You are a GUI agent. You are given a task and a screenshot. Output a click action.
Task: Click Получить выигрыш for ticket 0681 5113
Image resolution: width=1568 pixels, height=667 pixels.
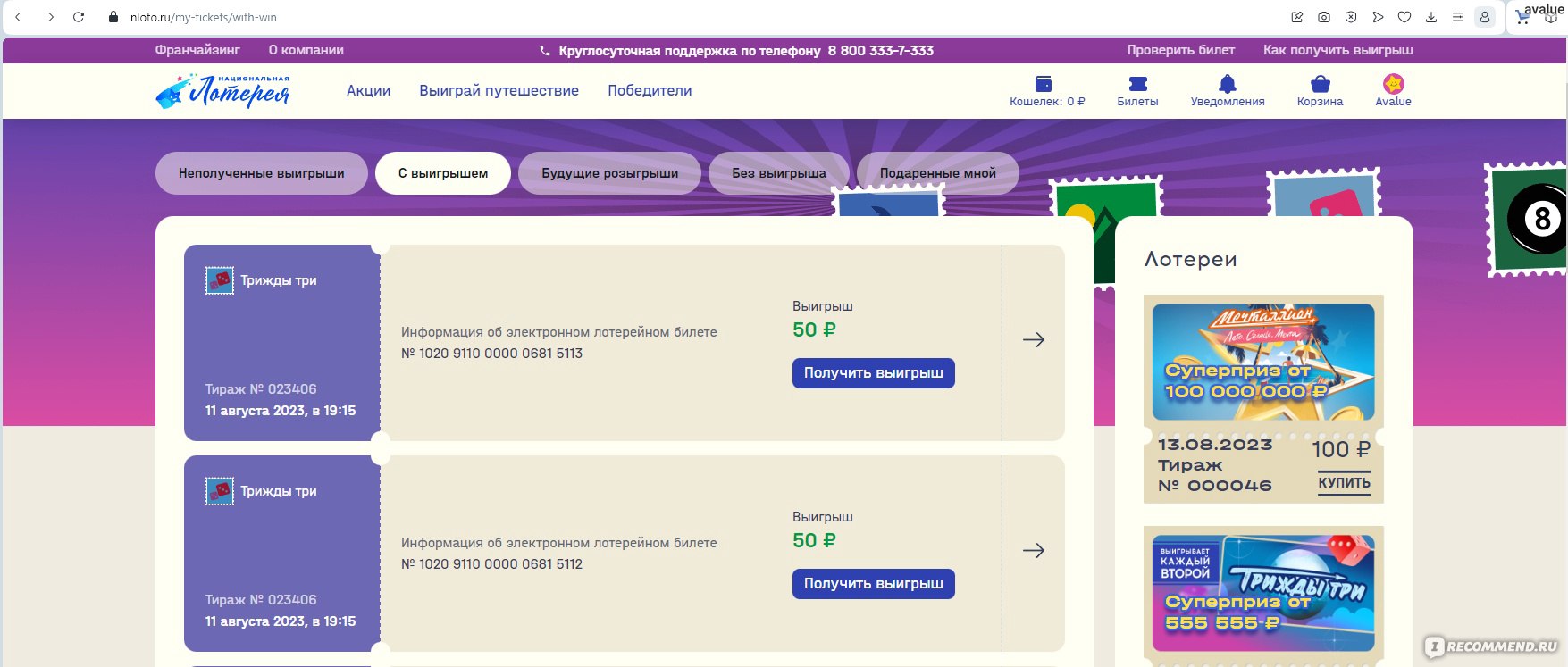(874, 373)
